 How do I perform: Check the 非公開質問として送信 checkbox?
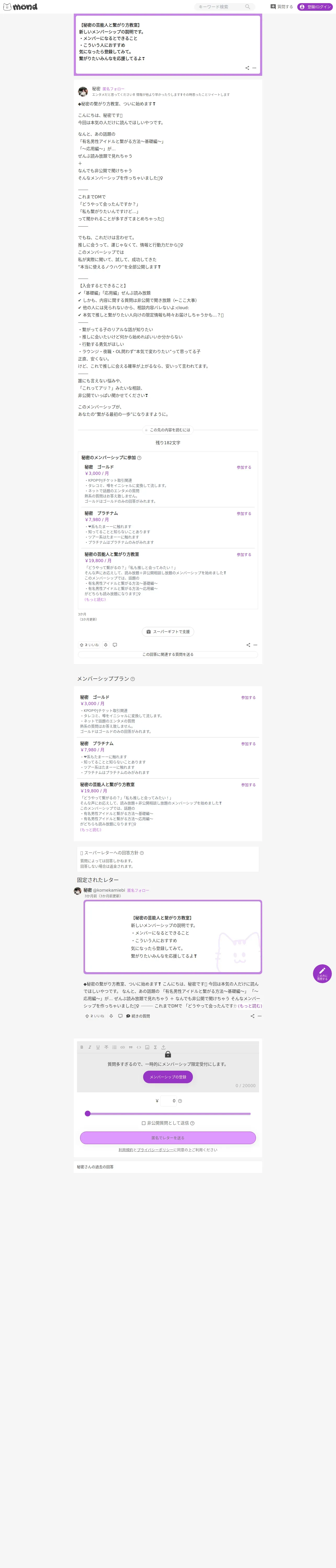(x=144, y=1123)
